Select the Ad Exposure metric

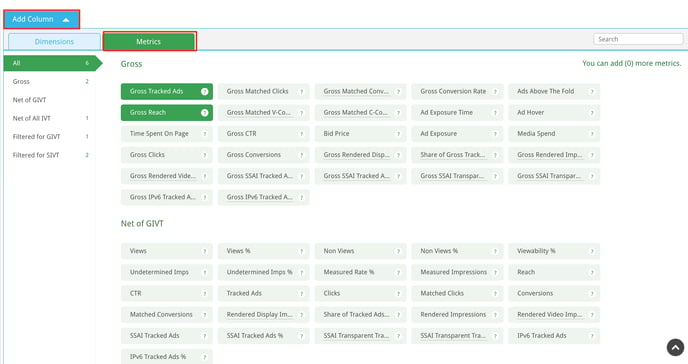coord(457,134)
